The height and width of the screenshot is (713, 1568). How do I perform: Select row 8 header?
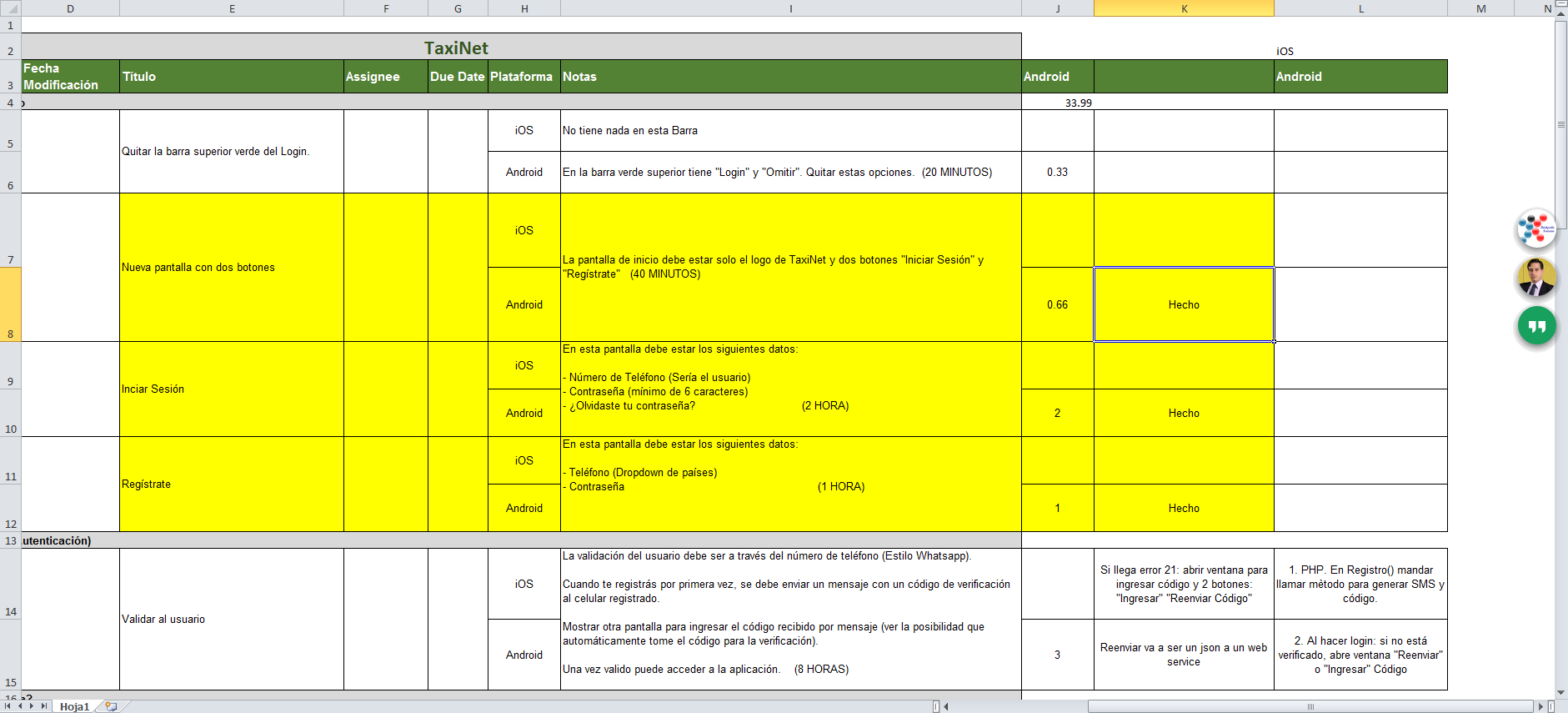[10, 304]
